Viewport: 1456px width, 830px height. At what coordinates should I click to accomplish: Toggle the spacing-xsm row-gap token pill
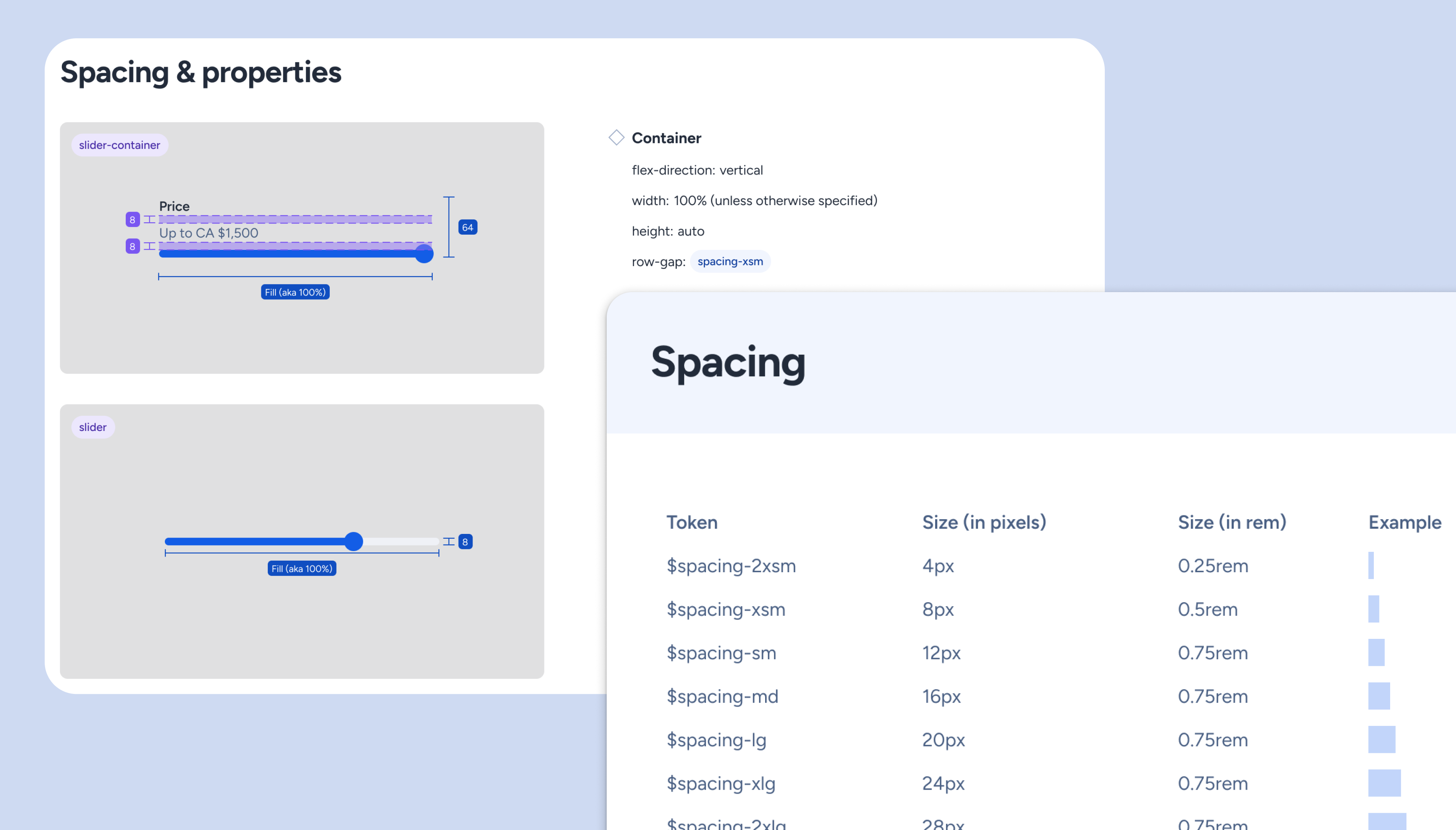pos(731,261)
